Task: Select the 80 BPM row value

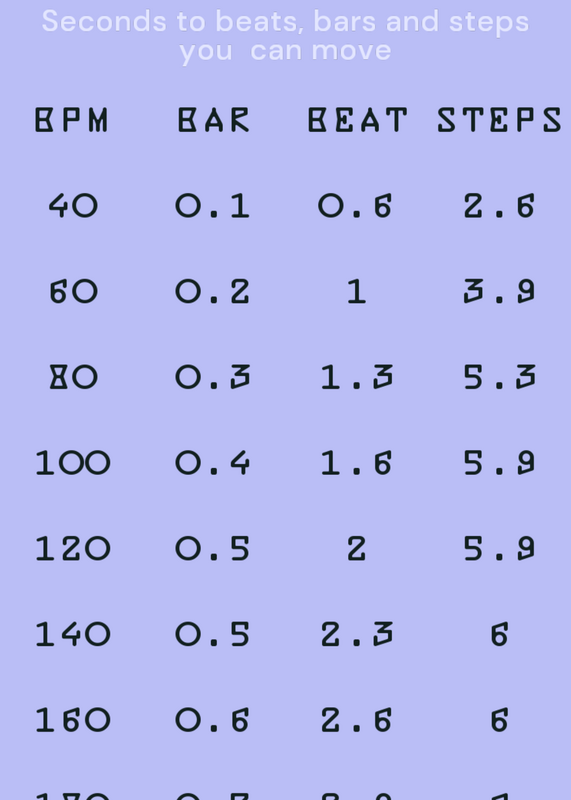Action: click(x=72, y=378)
